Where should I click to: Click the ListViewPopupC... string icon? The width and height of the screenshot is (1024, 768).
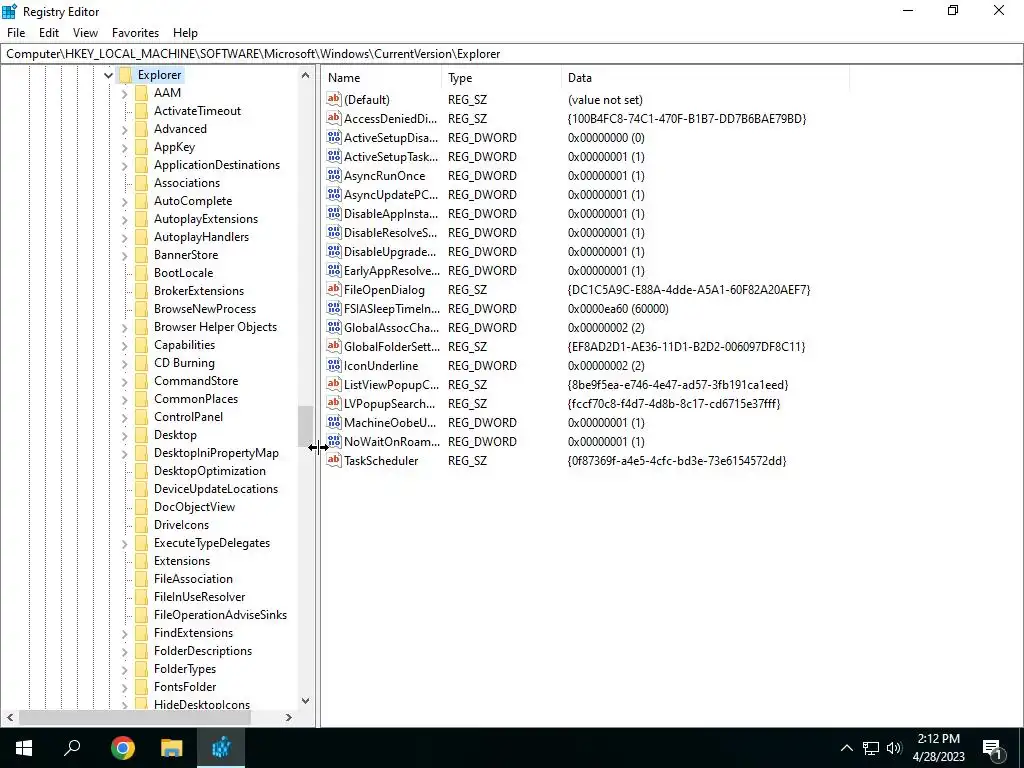334,384
